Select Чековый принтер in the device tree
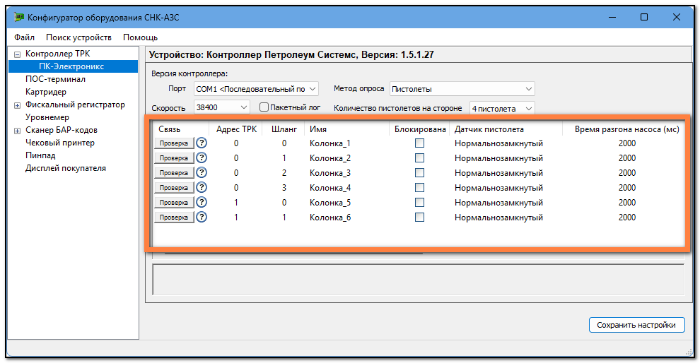The image size is (700, 363). tap(60, 142)
